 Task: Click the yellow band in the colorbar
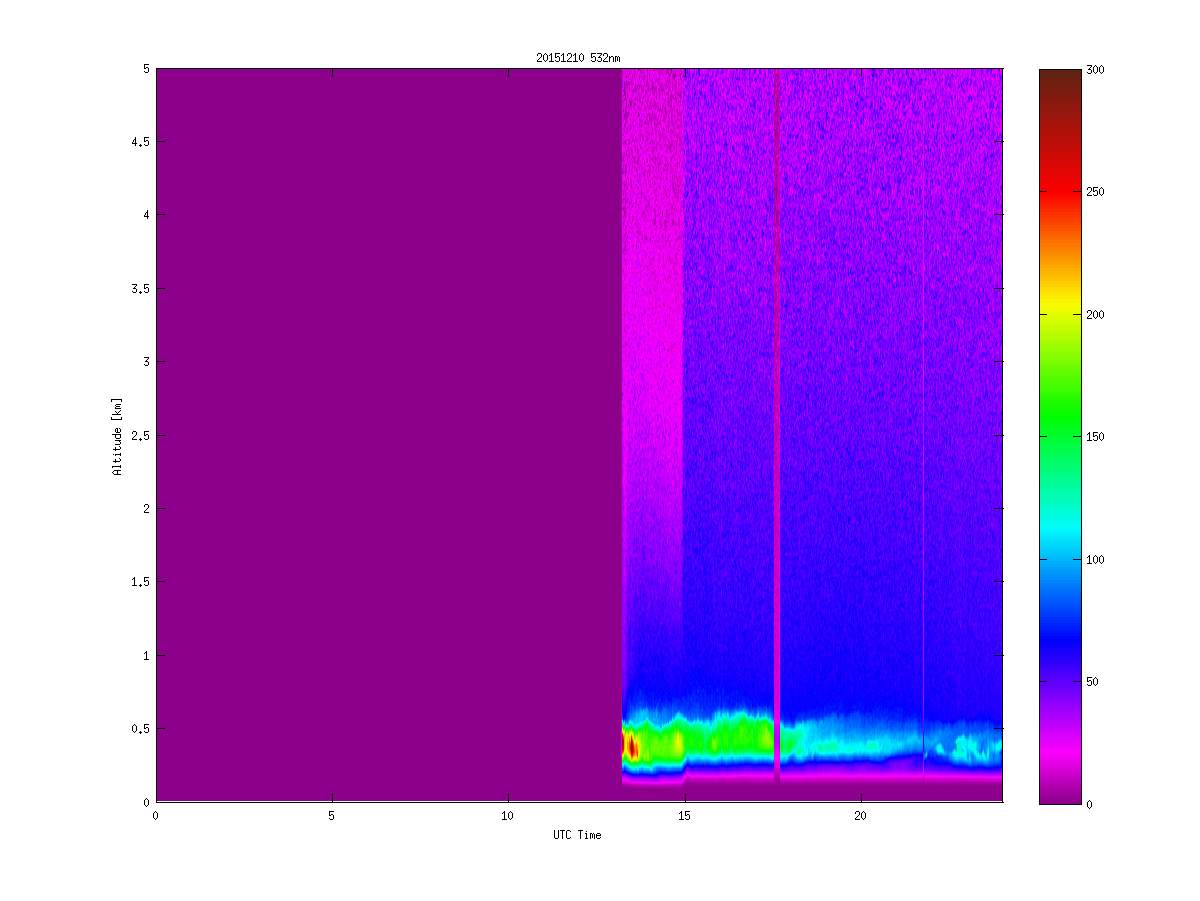(x=1059, y=312)
